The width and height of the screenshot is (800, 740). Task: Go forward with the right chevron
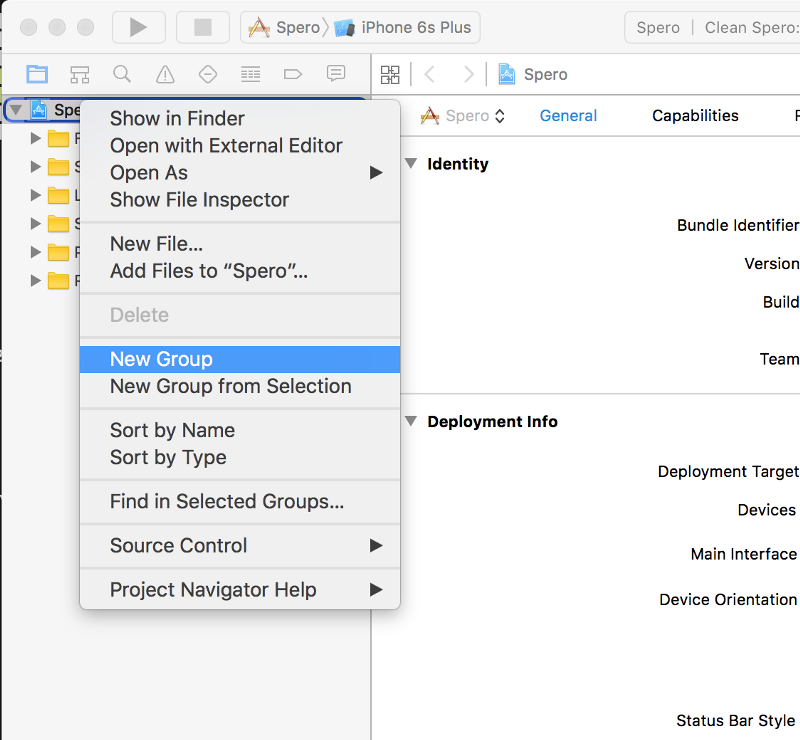coord(468,75)
